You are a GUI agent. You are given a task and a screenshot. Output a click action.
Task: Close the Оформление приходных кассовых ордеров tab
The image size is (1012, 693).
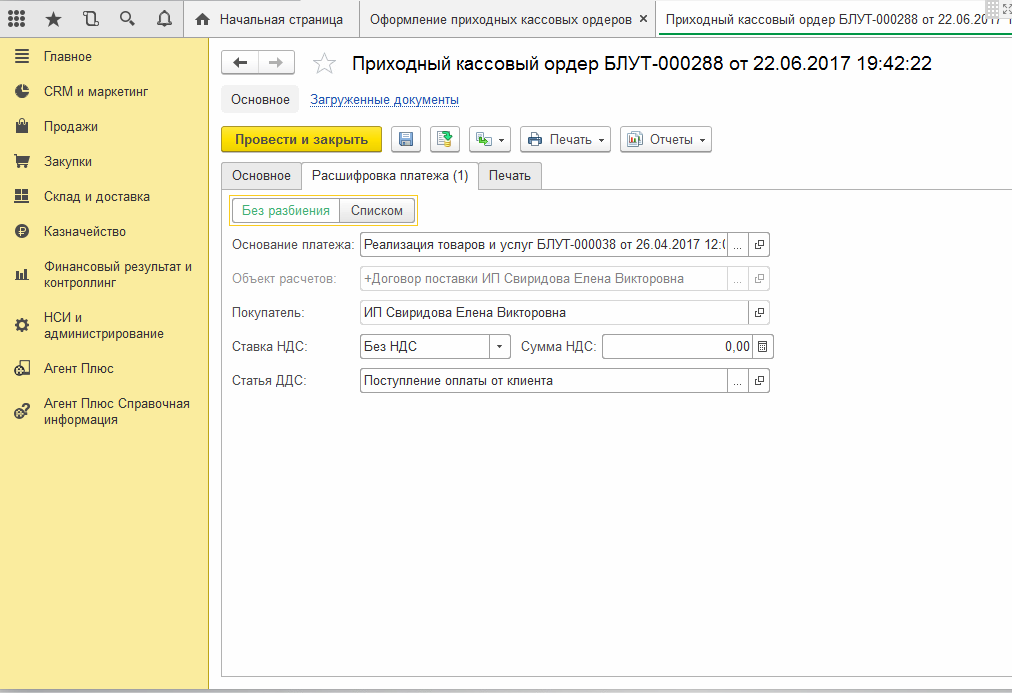tap(642, 19)
